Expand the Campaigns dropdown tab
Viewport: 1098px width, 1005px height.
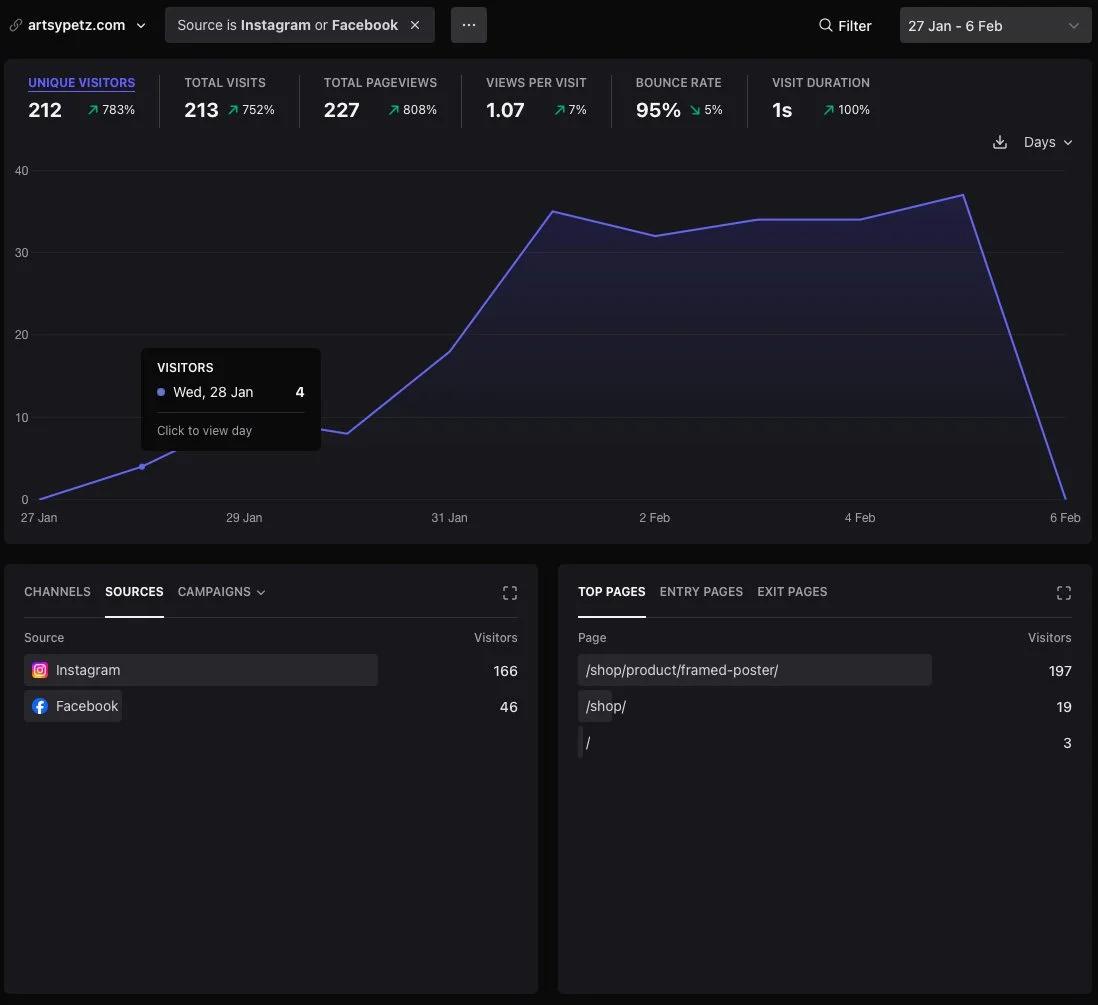[x=221, y=592]
